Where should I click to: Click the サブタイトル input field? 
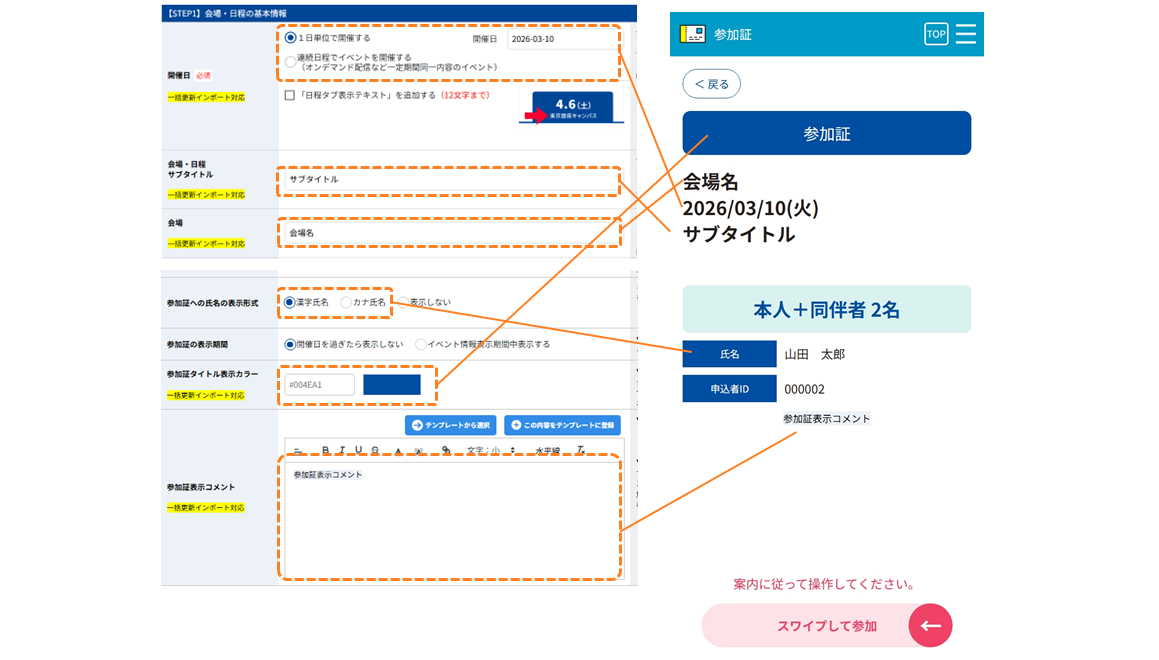449,180
